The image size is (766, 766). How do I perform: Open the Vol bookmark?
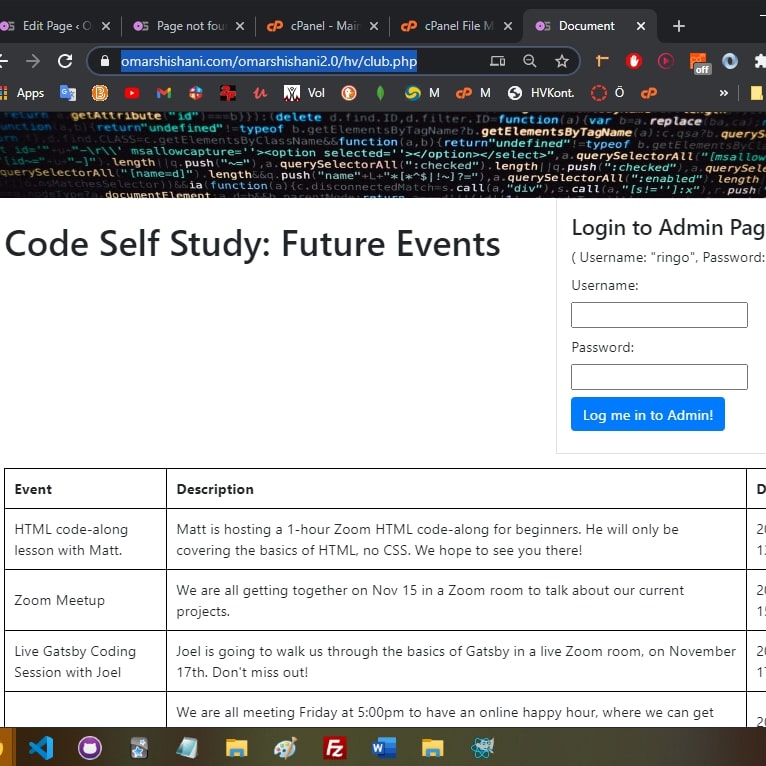coord(304,93)
